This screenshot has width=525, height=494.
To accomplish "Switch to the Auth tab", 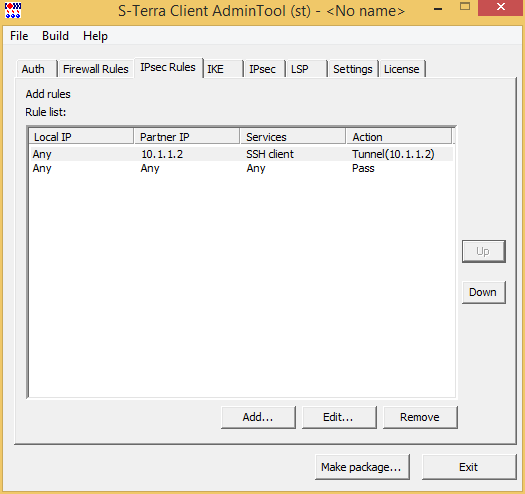I will coord(36,69).
